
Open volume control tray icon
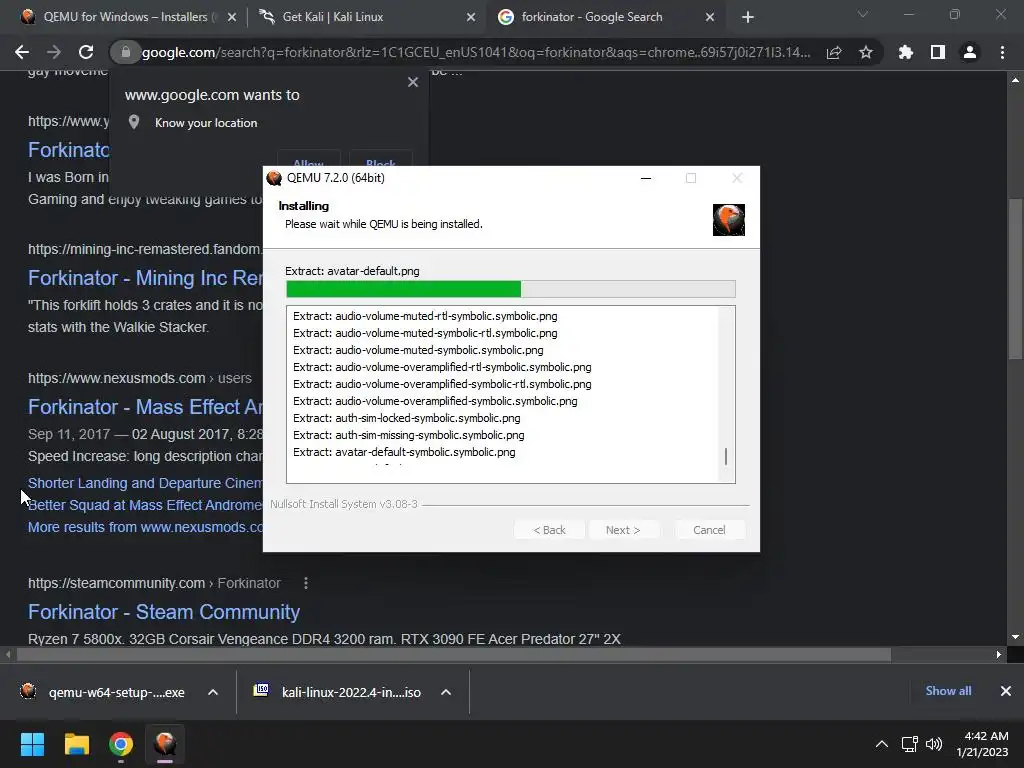(x=935, y=744)
